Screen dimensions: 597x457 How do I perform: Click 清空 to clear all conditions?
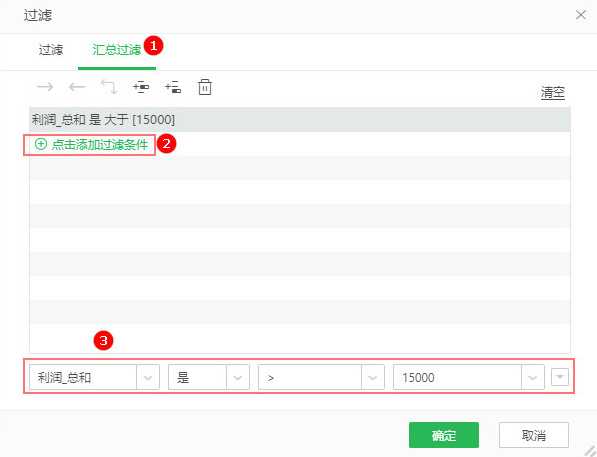pos(553,93)
